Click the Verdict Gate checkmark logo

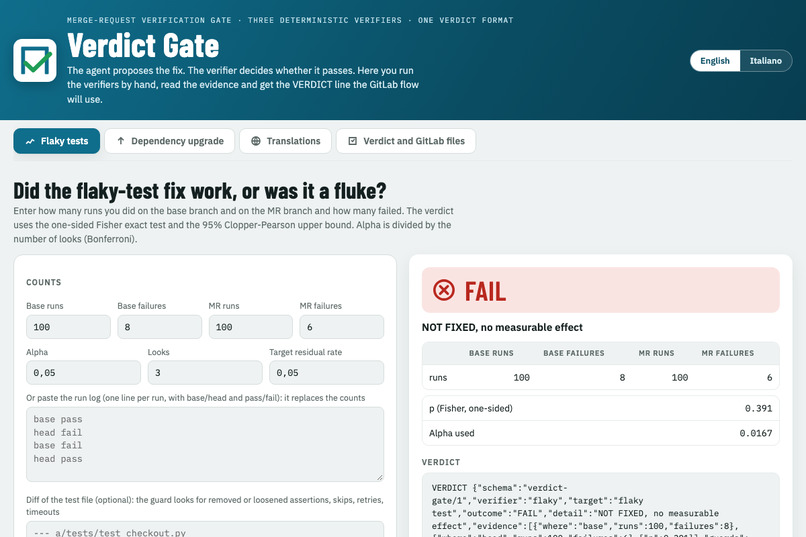click(35, 61)
